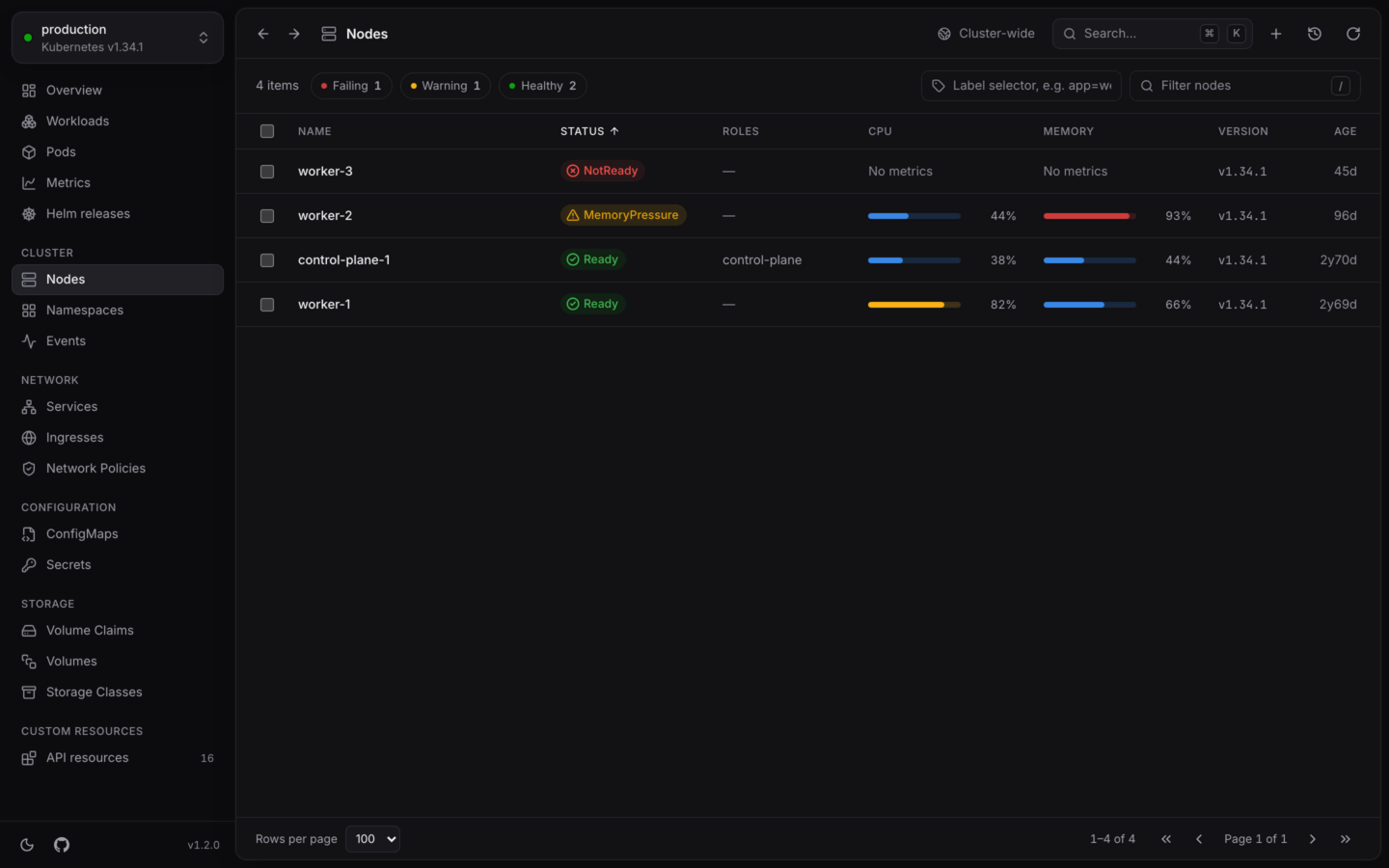Image resolution: width=1389 pixels, height=868 pixels.
Task: Open Pods in sidebar
Action: click(x=118, y=152)
